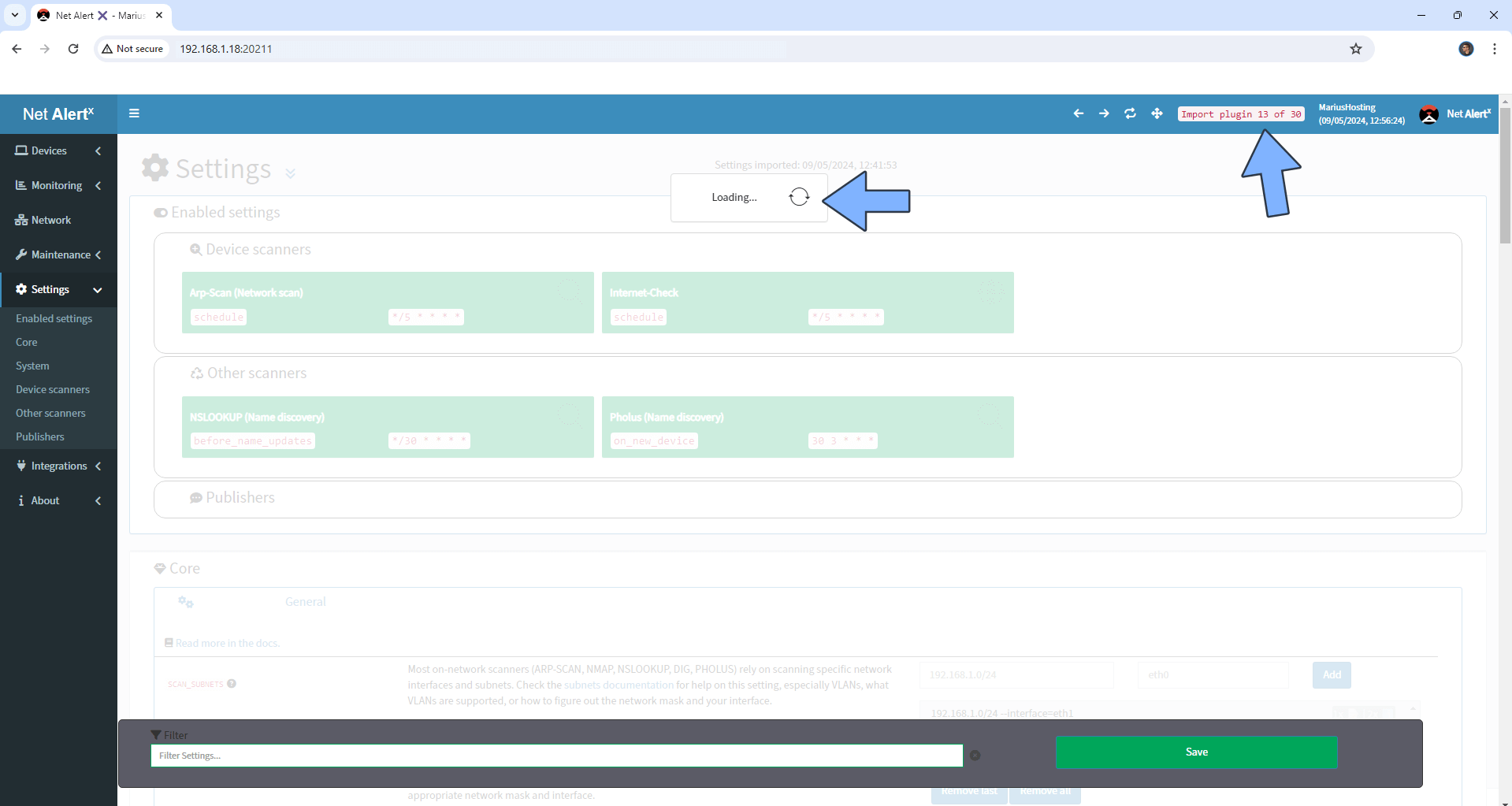Image resolution: width=1512 pixels, height=806 pixels.
Task: Navigate back using the toolbar left-arrow icon
Action: point(1078,113)
